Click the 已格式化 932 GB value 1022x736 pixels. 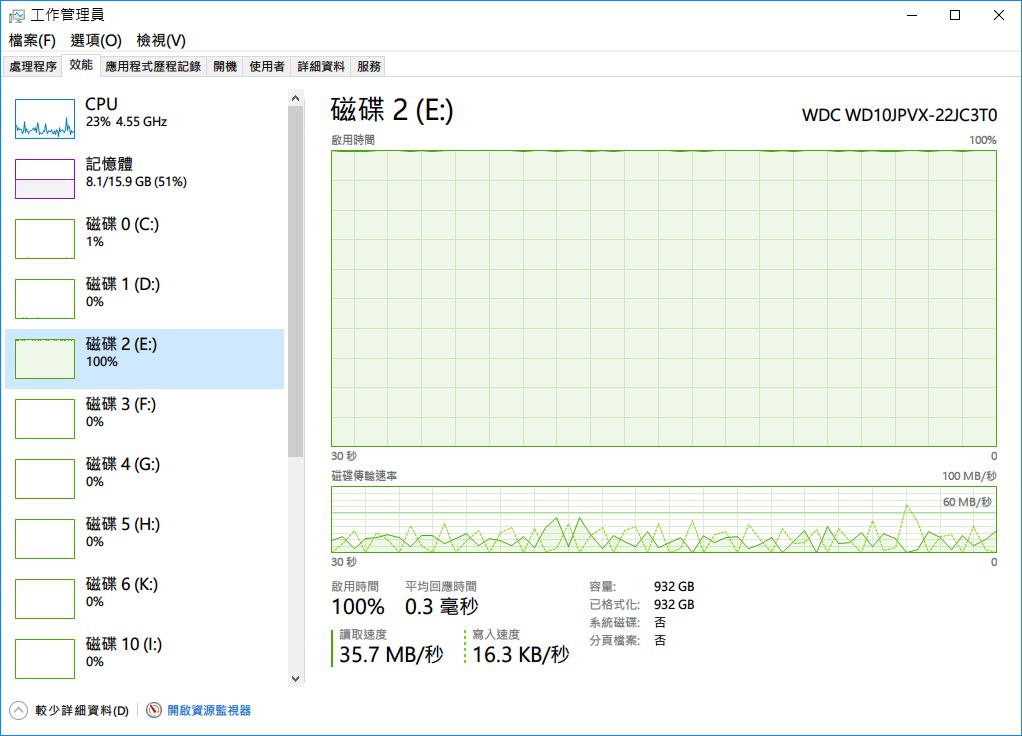tap(674, 604)
